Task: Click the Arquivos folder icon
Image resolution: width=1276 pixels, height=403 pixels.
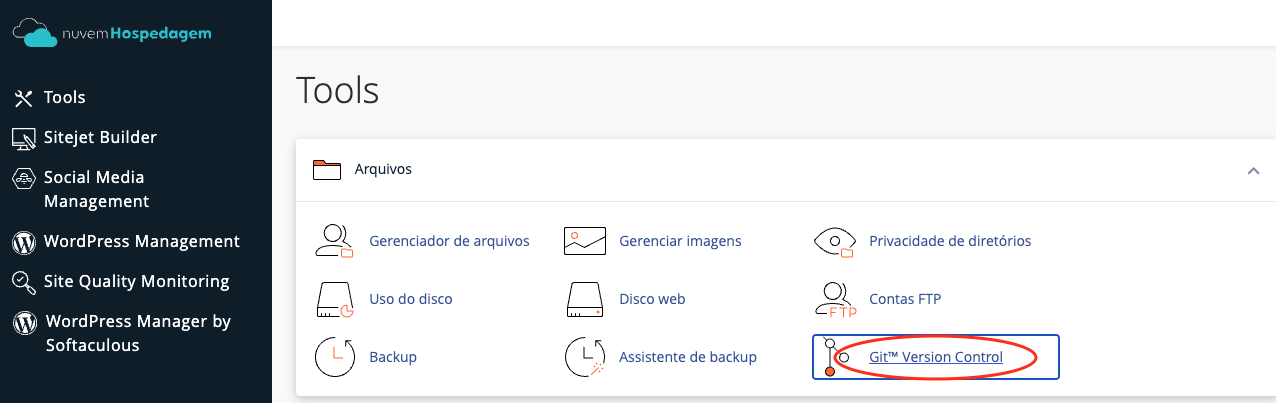Action: (327, 169)
